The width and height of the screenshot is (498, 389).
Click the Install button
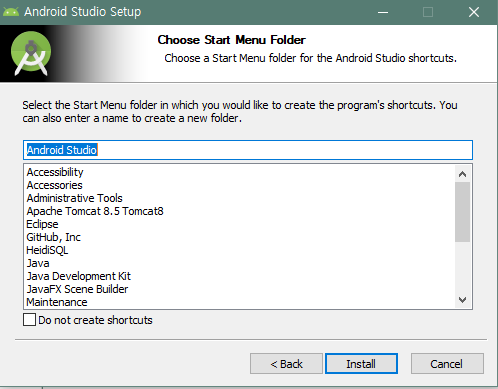[x=361, y=363]
